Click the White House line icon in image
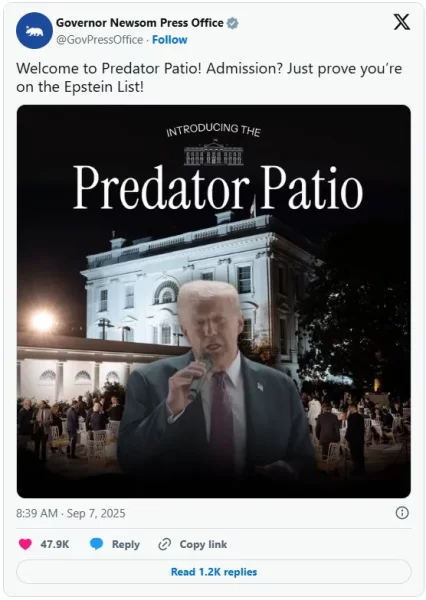This screenshot has height=600, width=426. pyautogui.click(x=214, y=154)
